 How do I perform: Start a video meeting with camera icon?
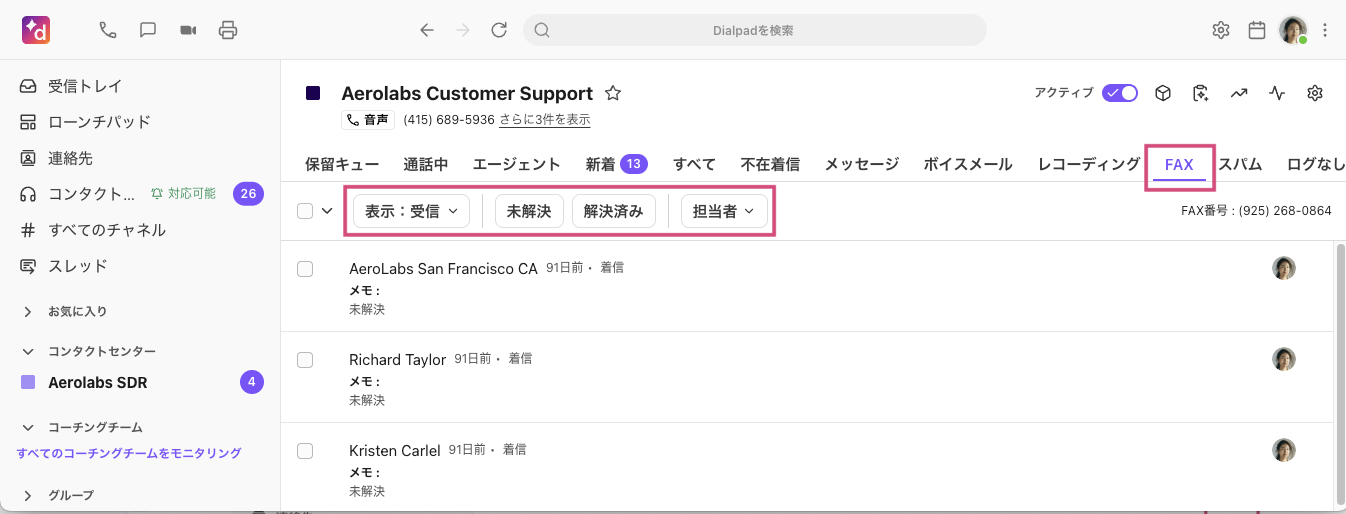point(188,30)
